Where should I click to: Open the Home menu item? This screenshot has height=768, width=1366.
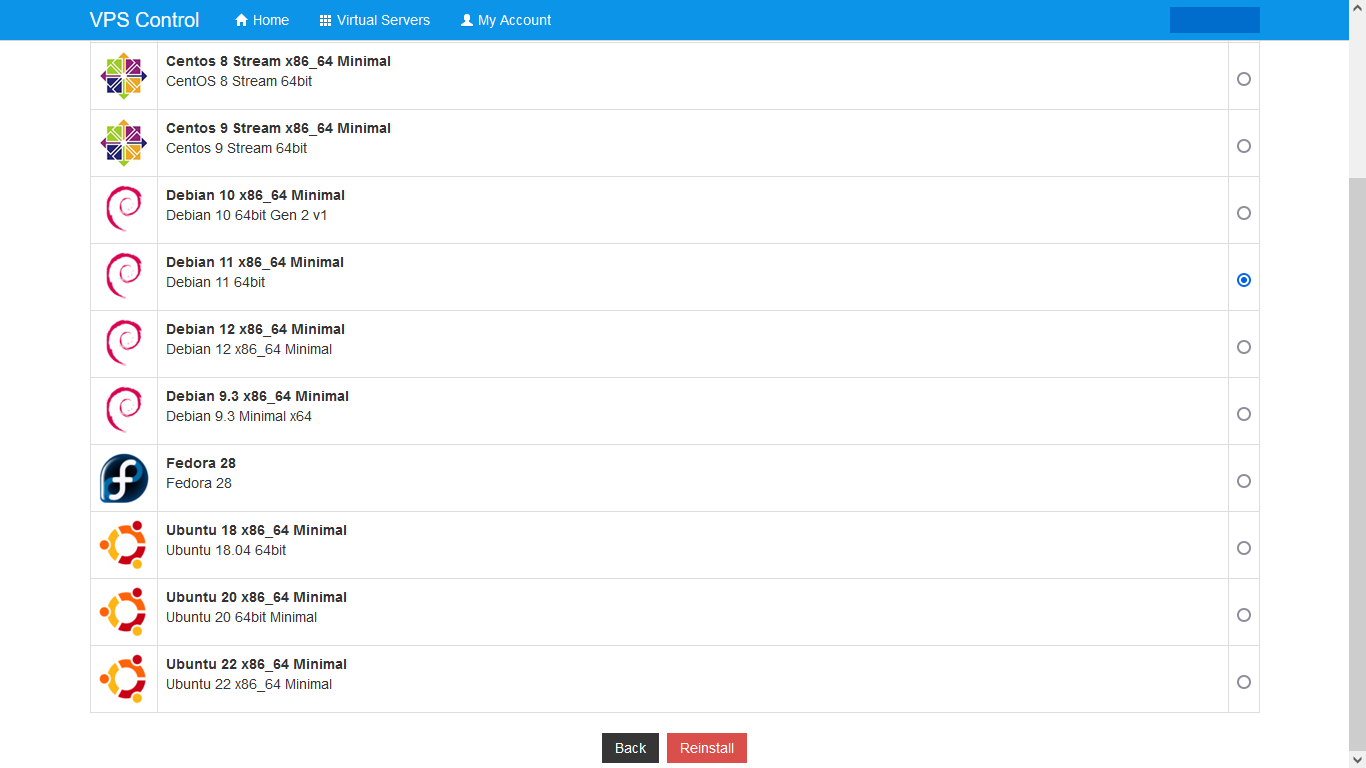262,20
